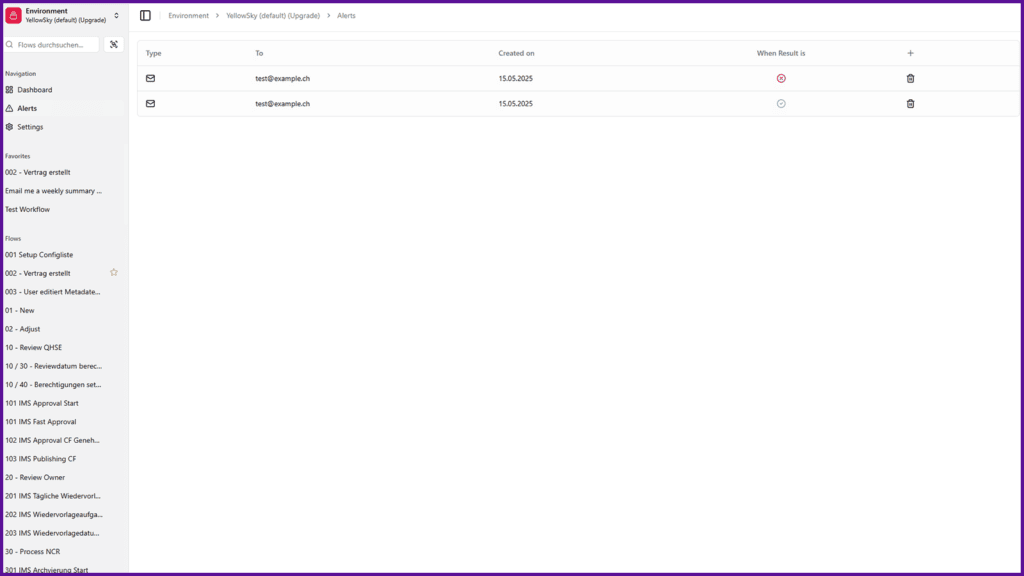Image resolution: width=1024 pixels, height=576 pixels.
Task: Open flow 30 - Process NCR
Action: pos(32,552)
